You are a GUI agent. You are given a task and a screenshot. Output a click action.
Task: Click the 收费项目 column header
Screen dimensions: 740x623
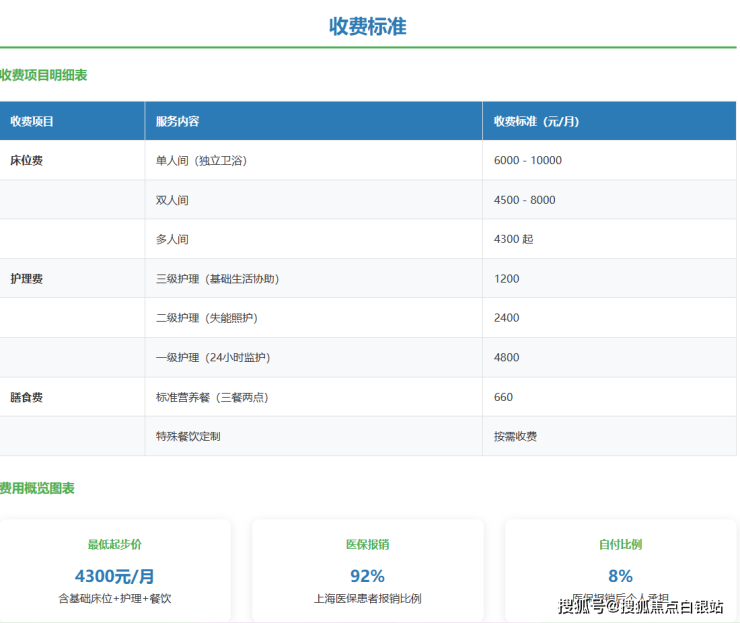click(32, 121)
